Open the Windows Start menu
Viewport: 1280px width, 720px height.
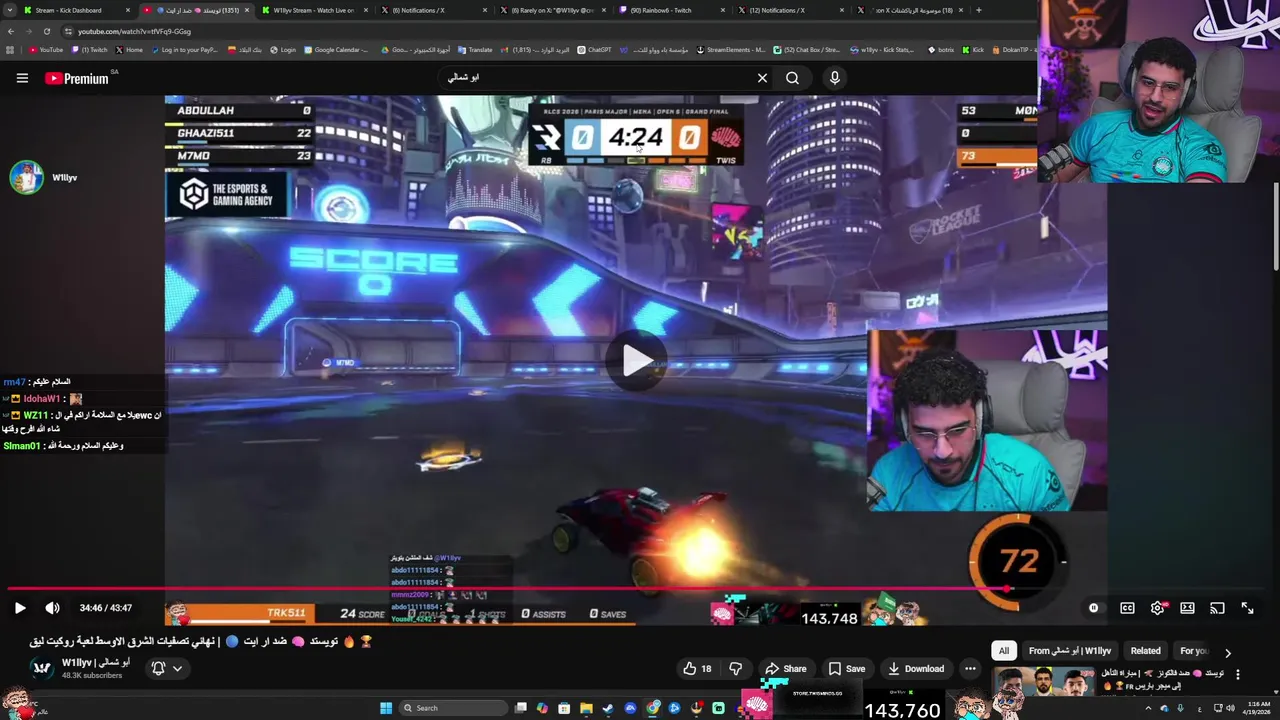pyautogui.click(x=386, y=708)
